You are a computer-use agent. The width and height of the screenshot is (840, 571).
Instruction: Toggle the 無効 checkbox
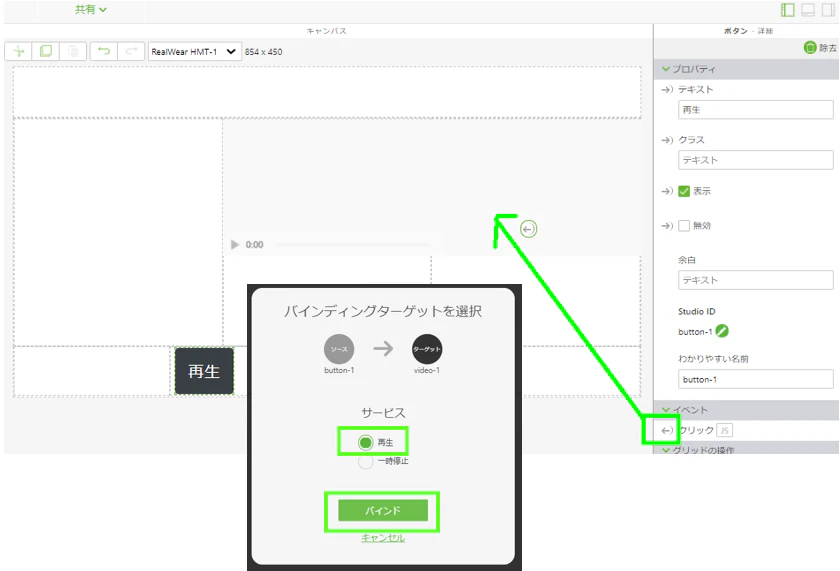coord(684,226)
